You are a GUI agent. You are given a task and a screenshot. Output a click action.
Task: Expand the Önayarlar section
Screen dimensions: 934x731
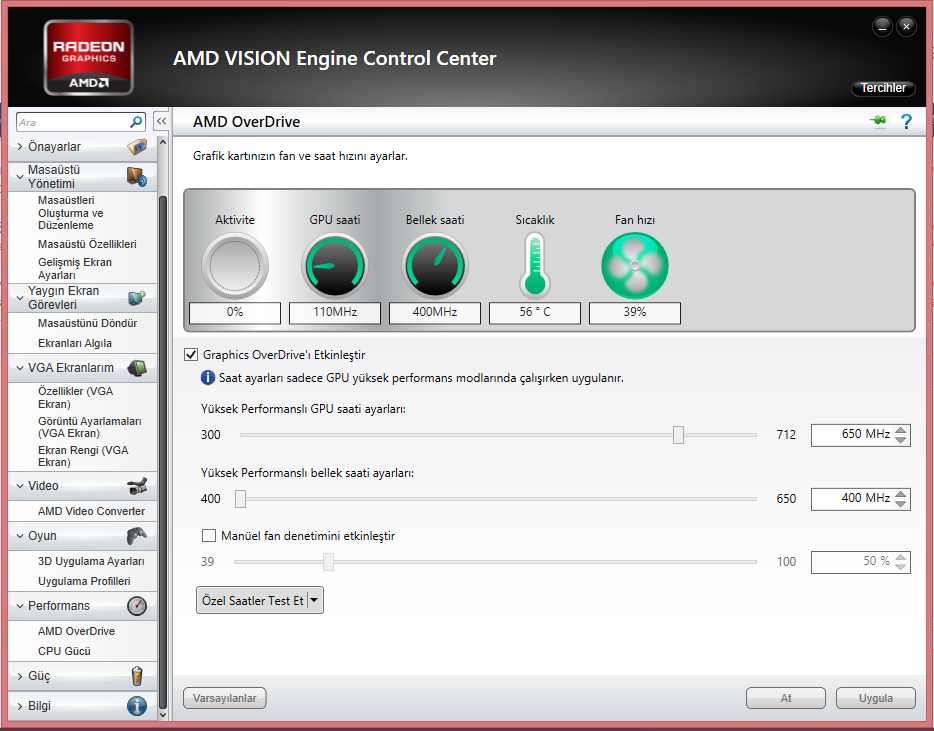(20, 147)
